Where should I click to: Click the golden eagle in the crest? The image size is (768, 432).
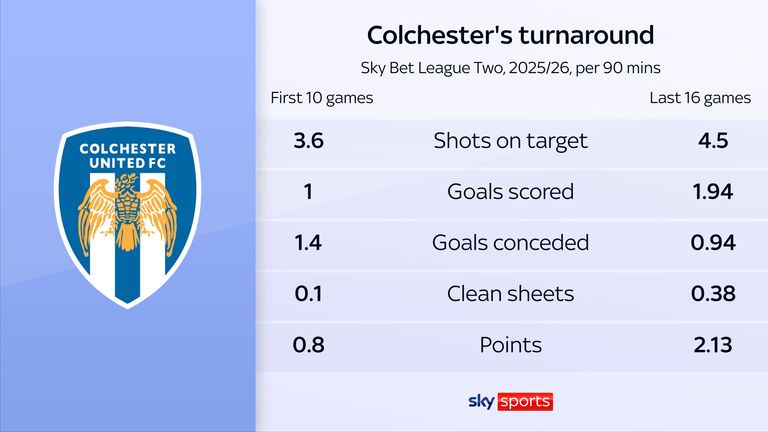click(127, 214)
